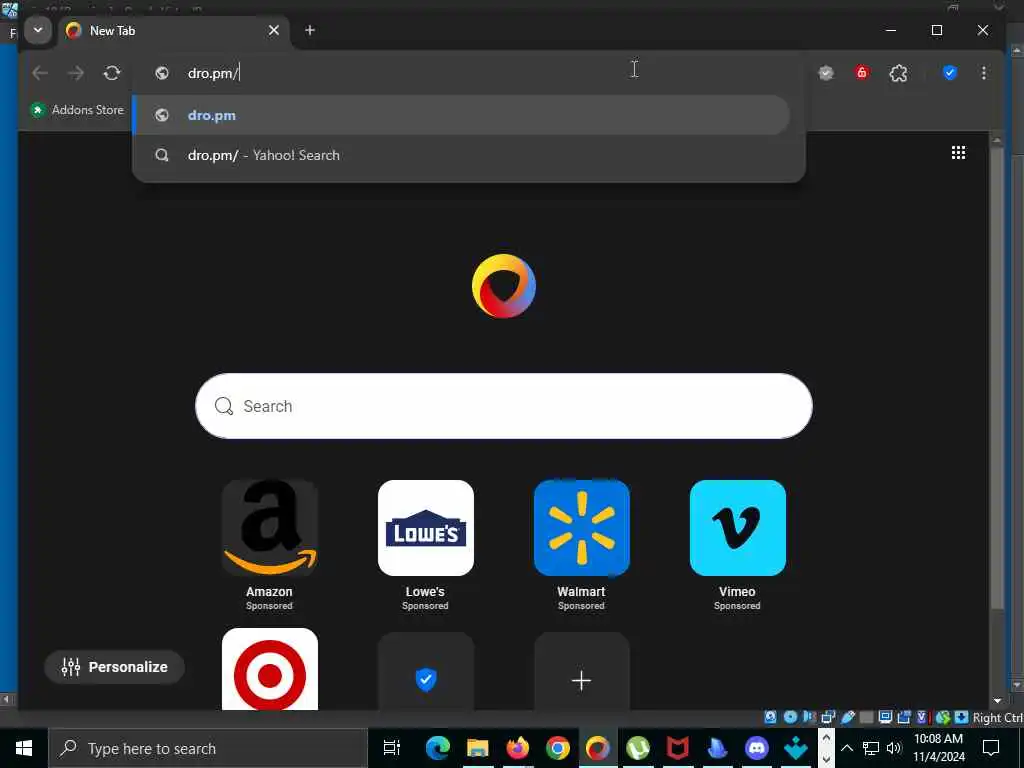Click the VirtualBox Right Ctrl host key indicator
This screenshot has width=1024, height=768.
click(998, 718)
